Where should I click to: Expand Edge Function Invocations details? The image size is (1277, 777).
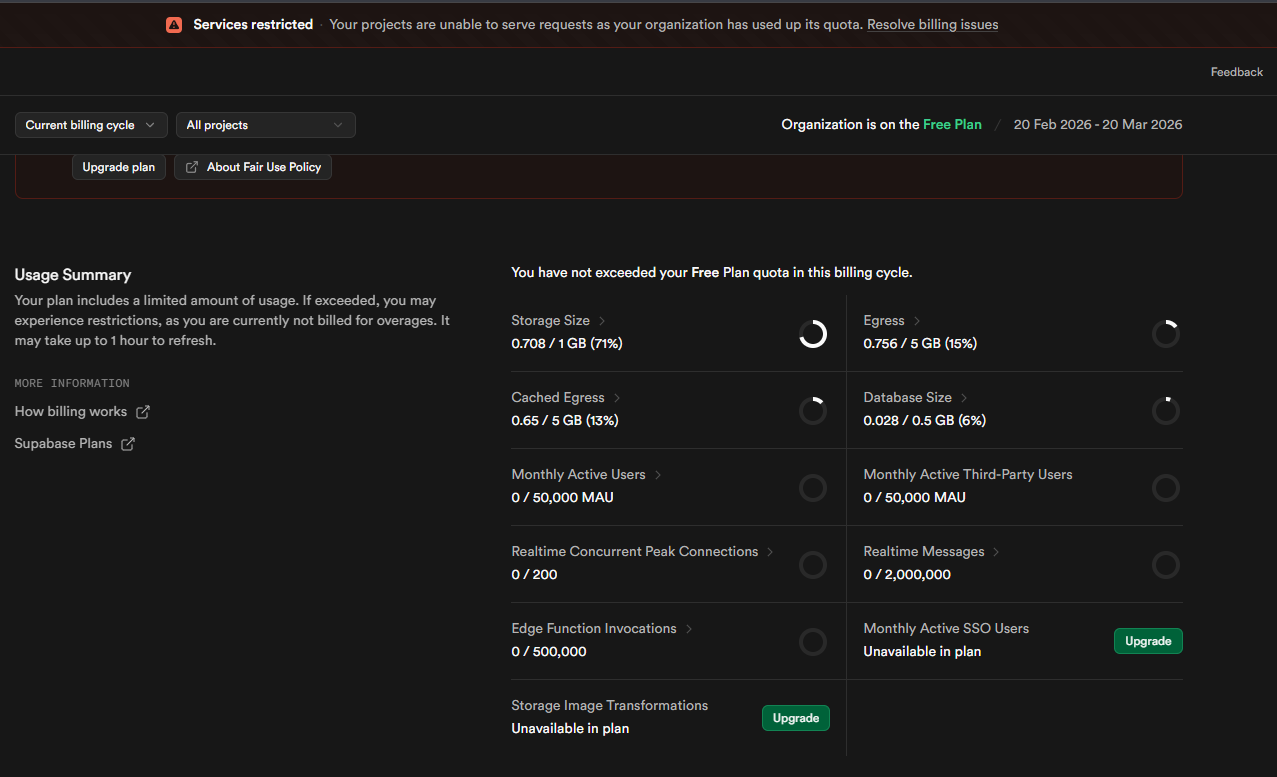[x=594, y=629]
